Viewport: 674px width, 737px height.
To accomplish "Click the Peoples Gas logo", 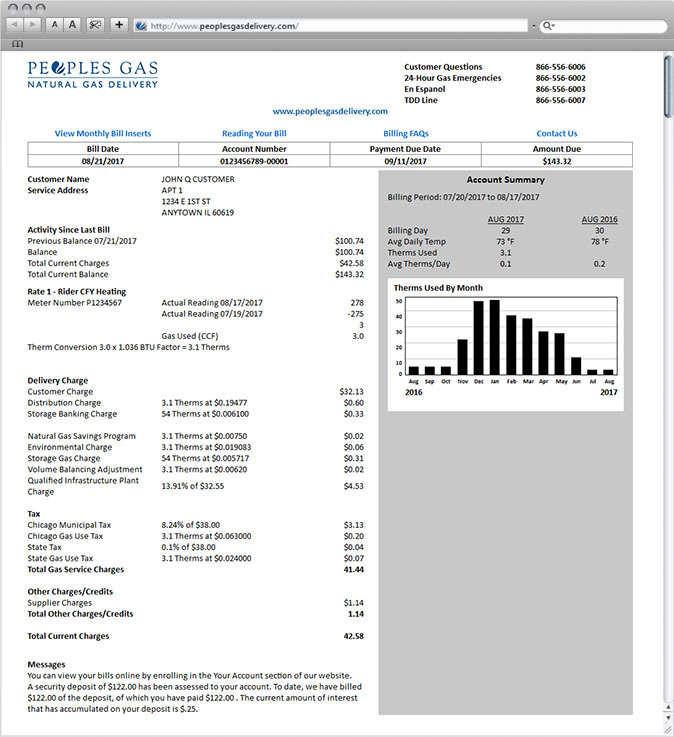I will tap(93, 74).
